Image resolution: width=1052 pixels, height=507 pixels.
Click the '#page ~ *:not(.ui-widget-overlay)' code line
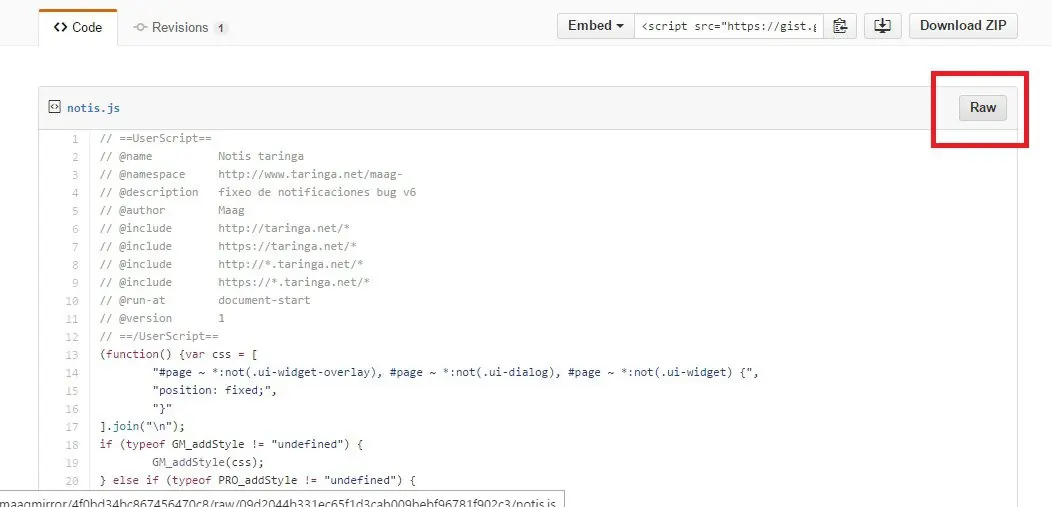pyautogui.click(x=456, y=372)
